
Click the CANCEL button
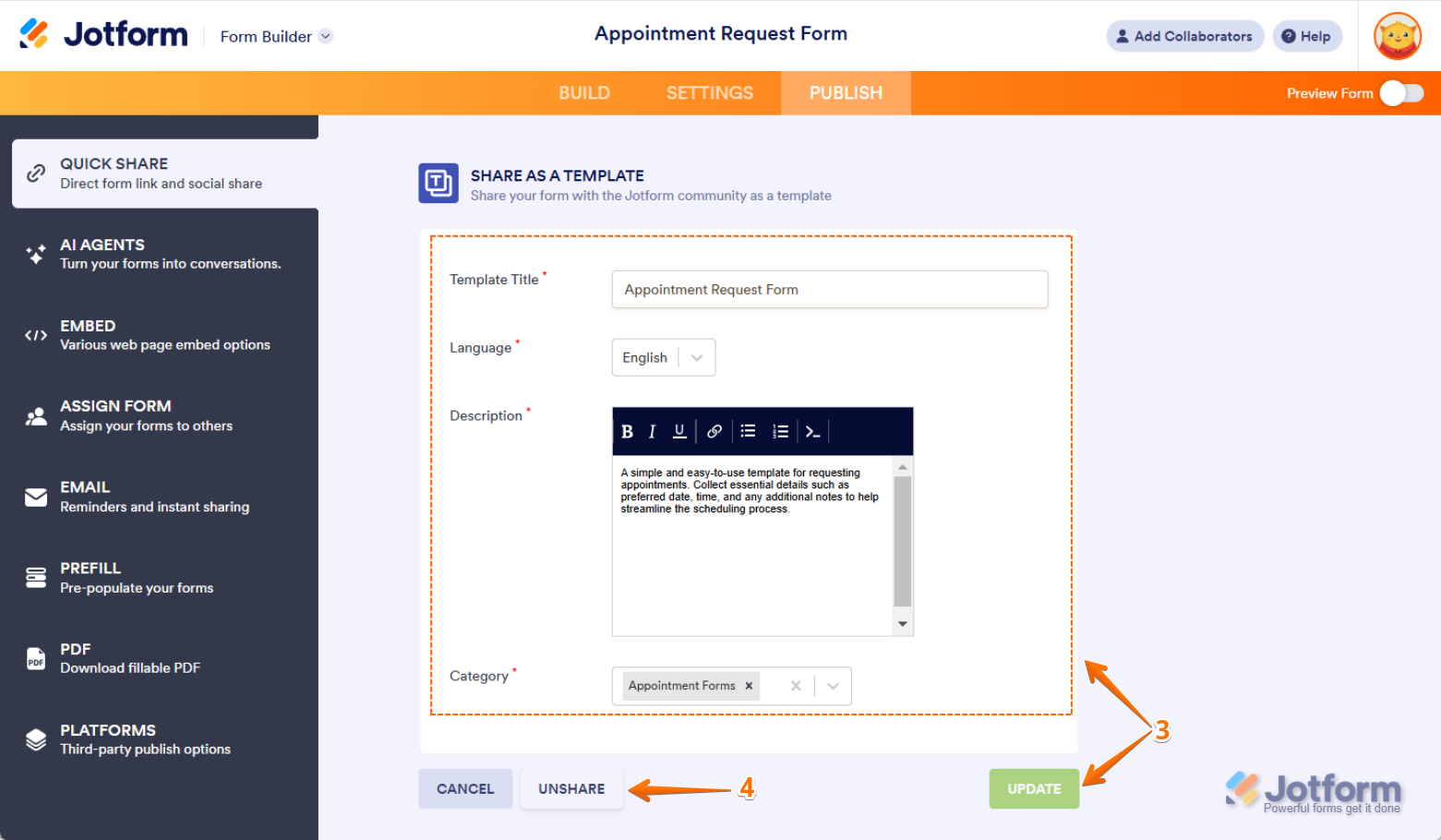[465, 789]
